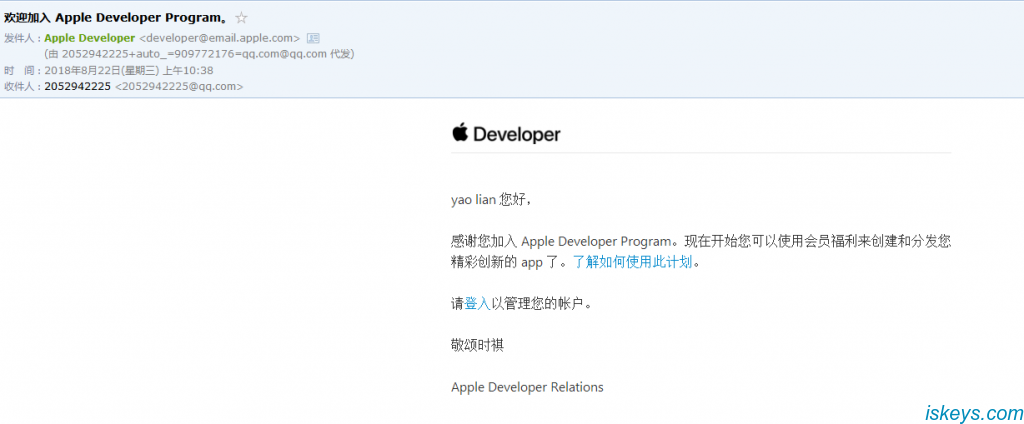Open the 了解如何使用此计划 link
The height and width of the screenshot is (424, 1024).
coord(632,262)
